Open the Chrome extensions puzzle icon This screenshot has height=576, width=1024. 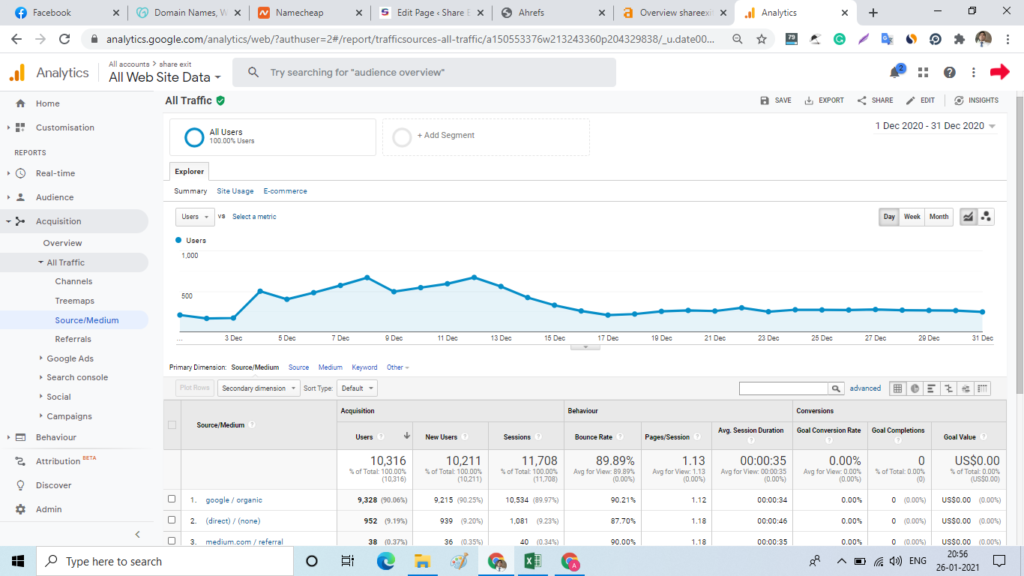pos(959,39)
